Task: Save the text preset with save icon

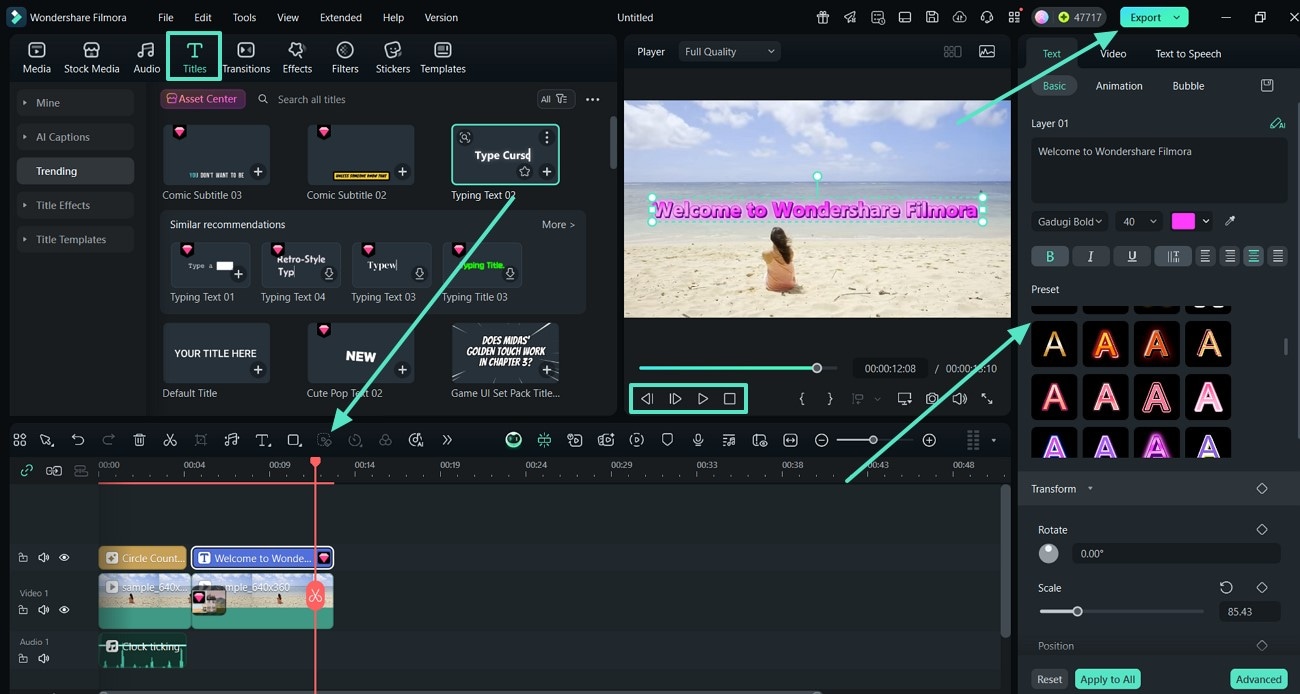Action: (x=1267, y=86)
